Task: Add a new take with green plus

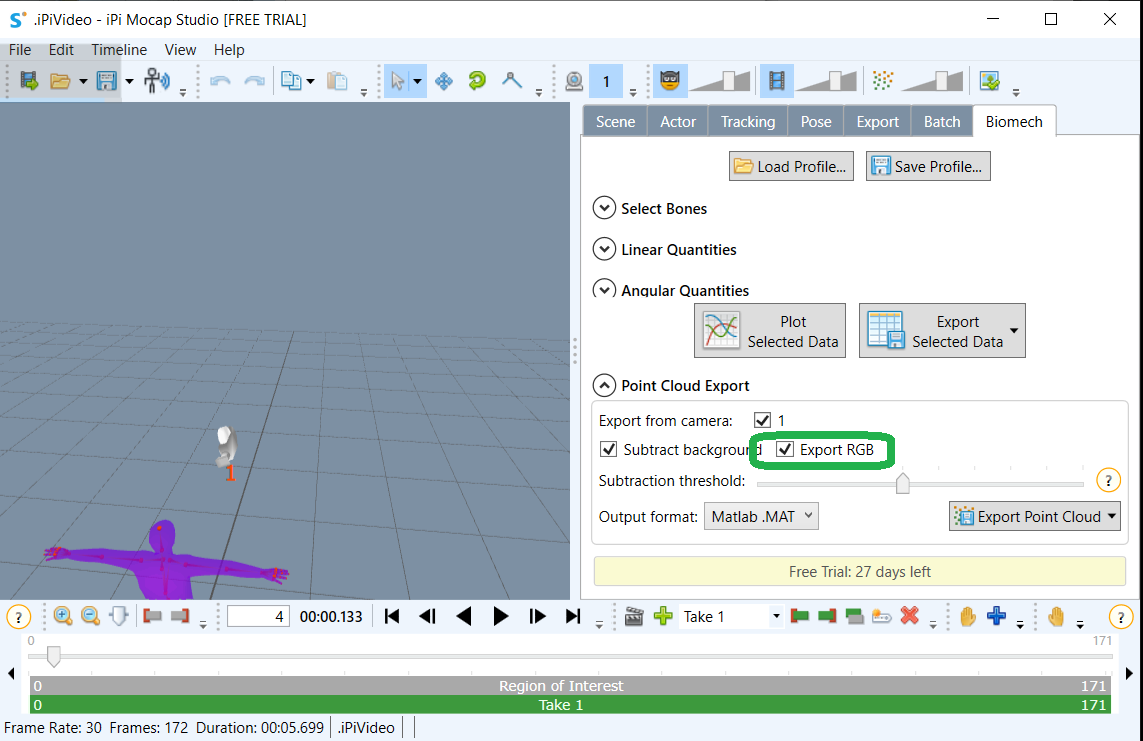Action: pyautogui.click(x=663, y=616)
